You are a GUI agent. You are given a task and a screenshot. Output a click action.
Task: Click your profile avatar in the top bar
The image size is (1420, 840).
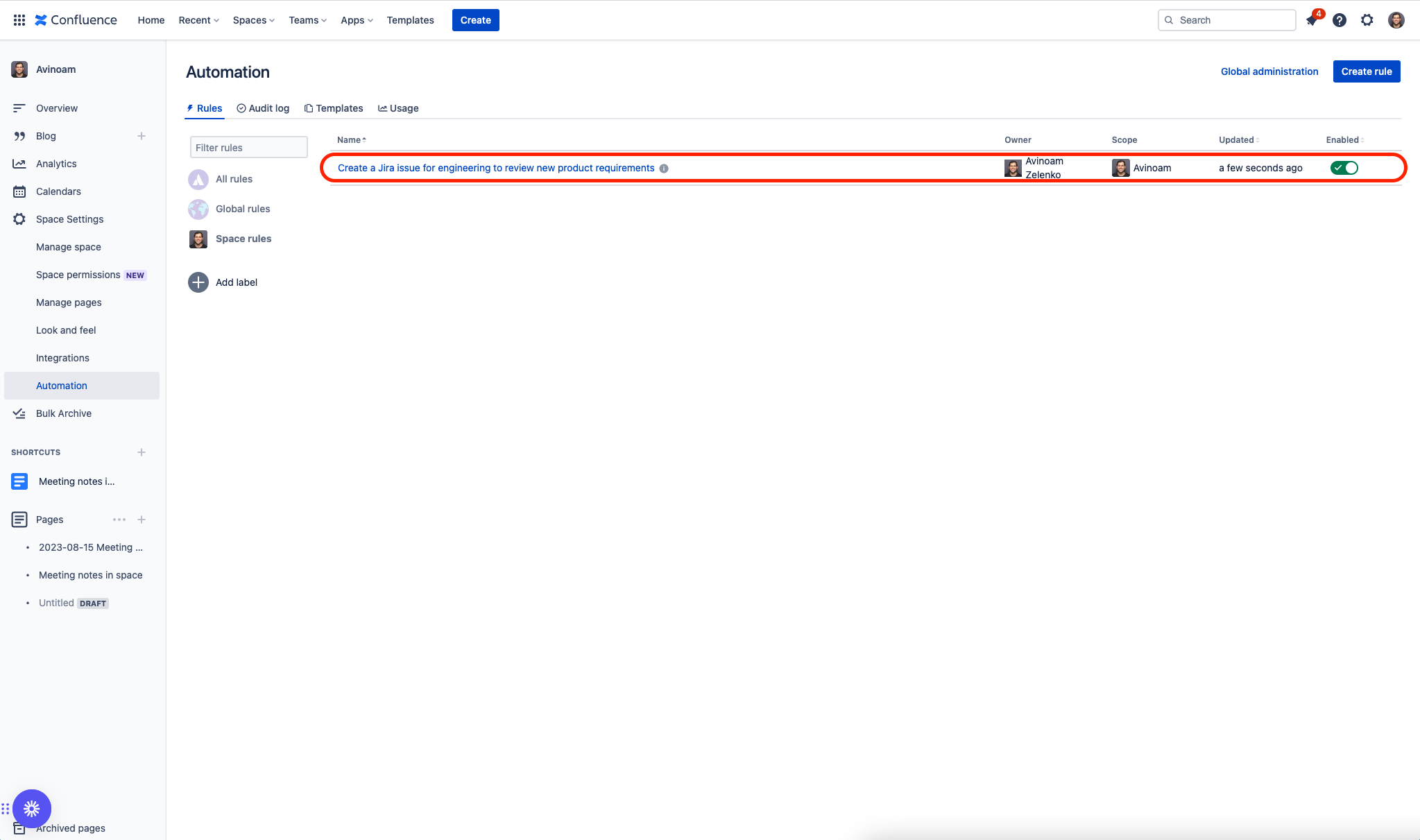pos(1395,20)
